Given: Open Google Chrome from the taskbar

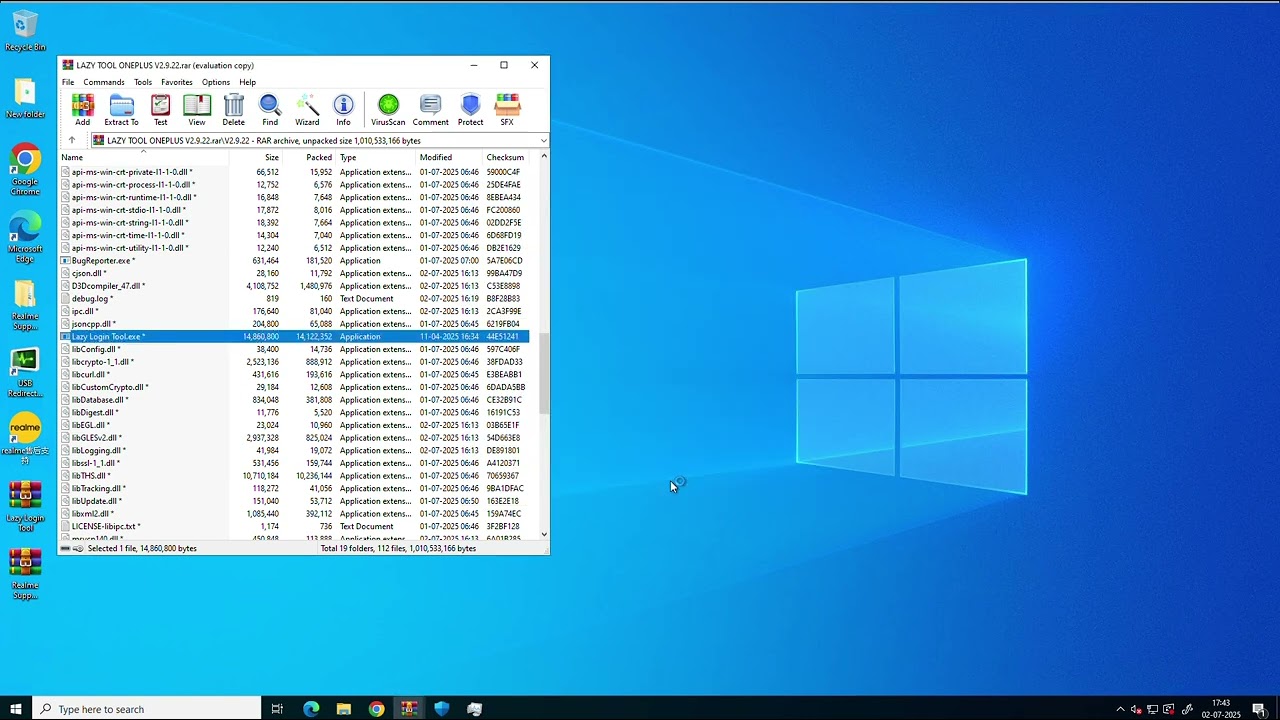Looking at the screenshot, I should pyautogui.click(x=376, y=709).
